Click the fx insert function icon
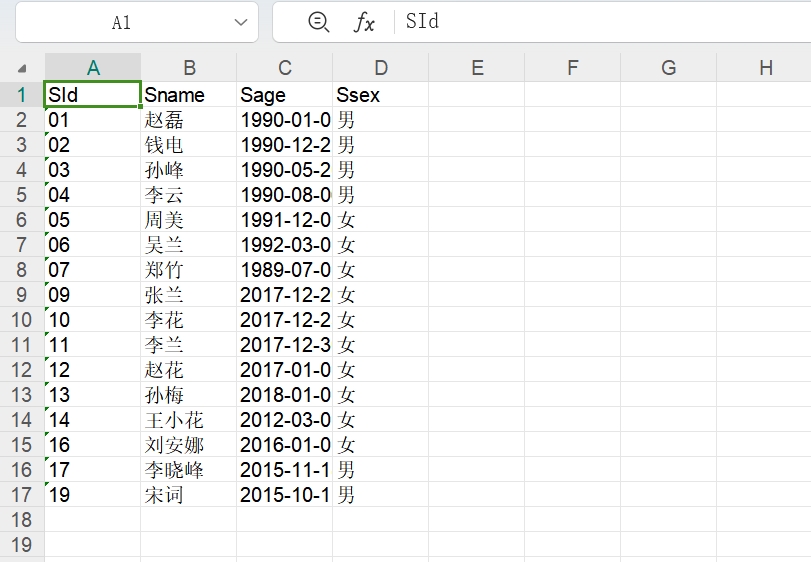Image resolution: width=811 pixels, height=562 pixels. coord(364,22)
